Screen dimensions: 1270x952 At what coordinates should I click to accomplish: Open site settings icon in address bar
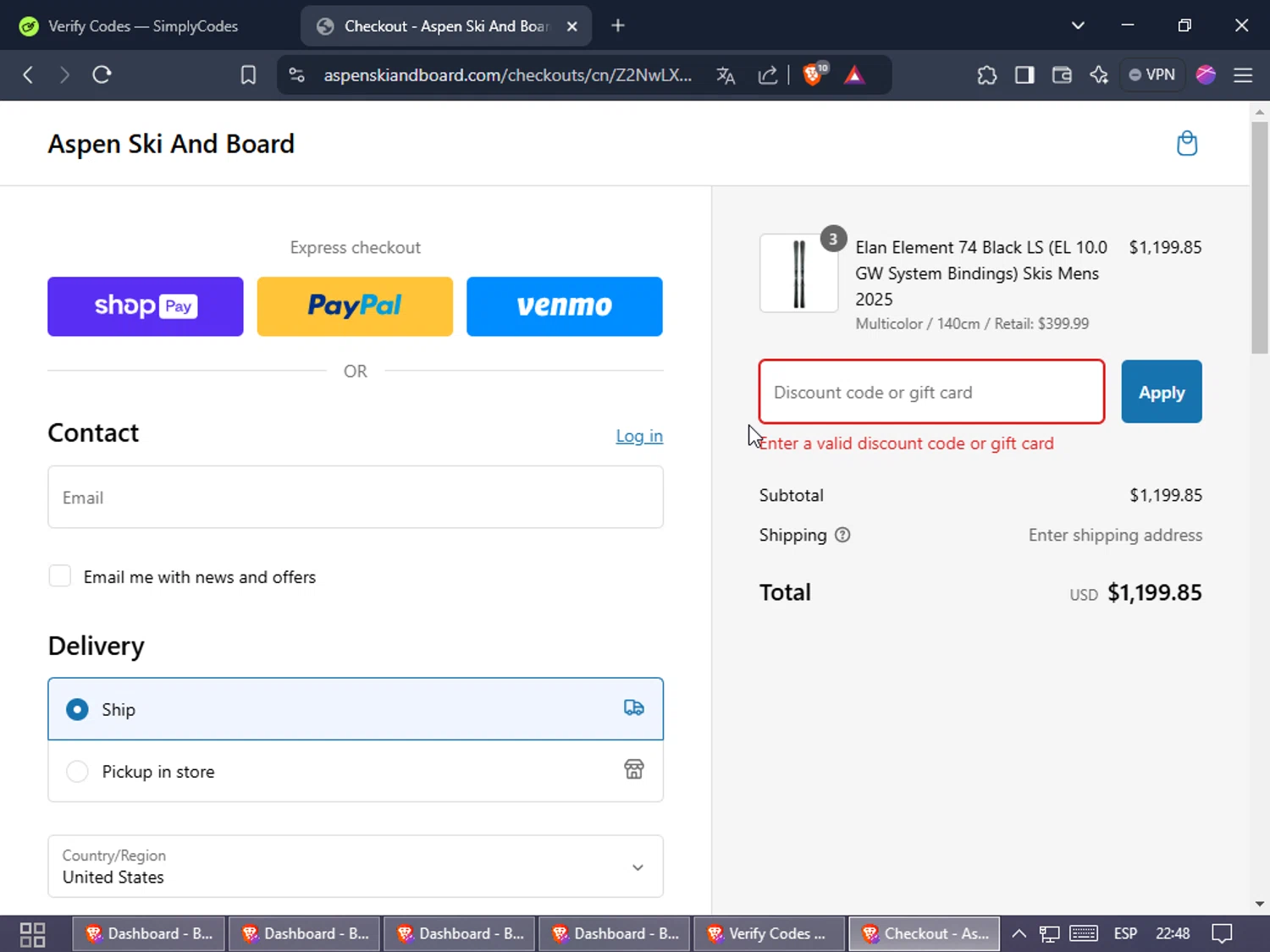296,75
